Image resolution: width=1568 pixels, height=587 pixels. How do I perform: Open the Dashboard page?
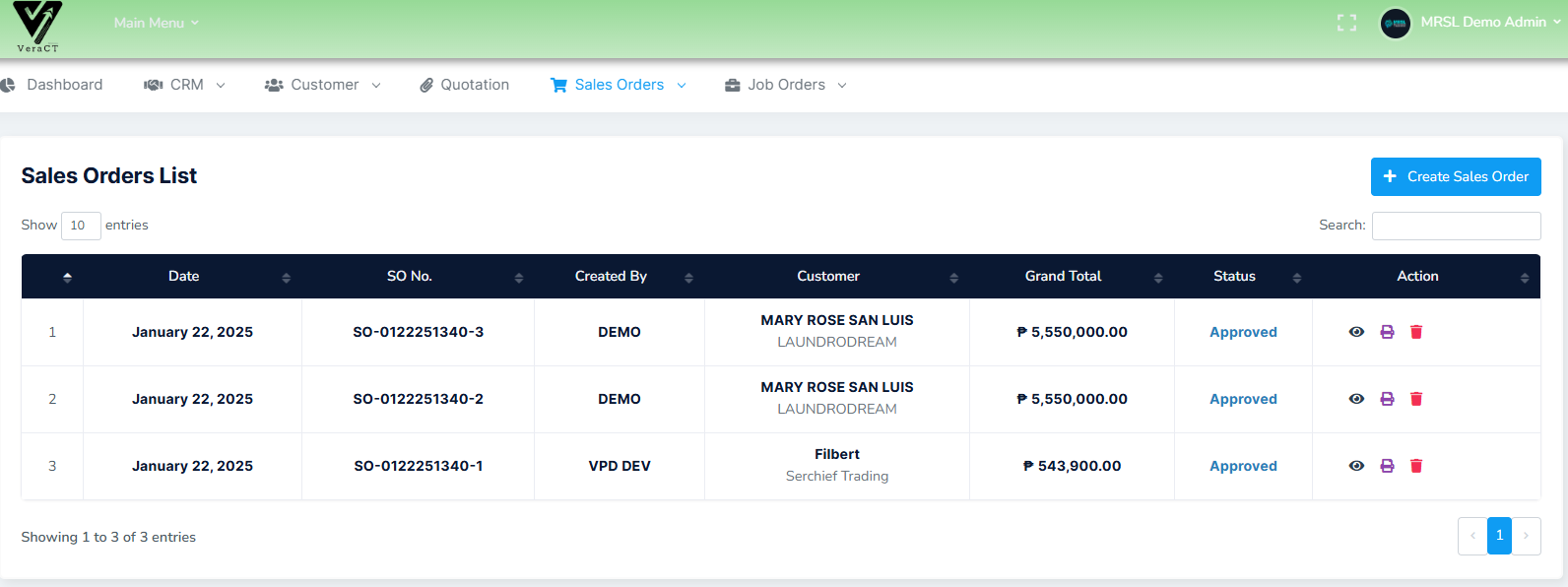coord(52,85)
